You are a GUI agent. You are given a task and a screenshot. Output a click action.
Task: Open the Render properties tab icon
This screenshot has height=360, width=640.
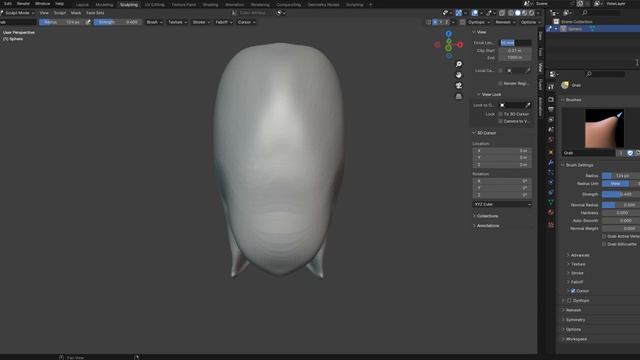click(551, 99)
